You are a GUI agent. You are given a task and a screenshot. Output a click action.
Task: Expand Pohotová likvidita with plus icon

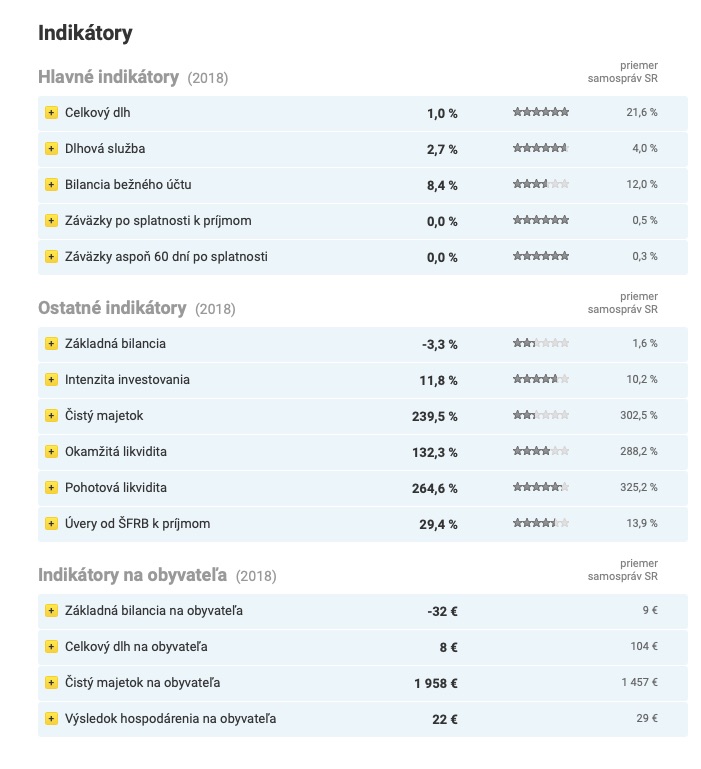[51, 487]
